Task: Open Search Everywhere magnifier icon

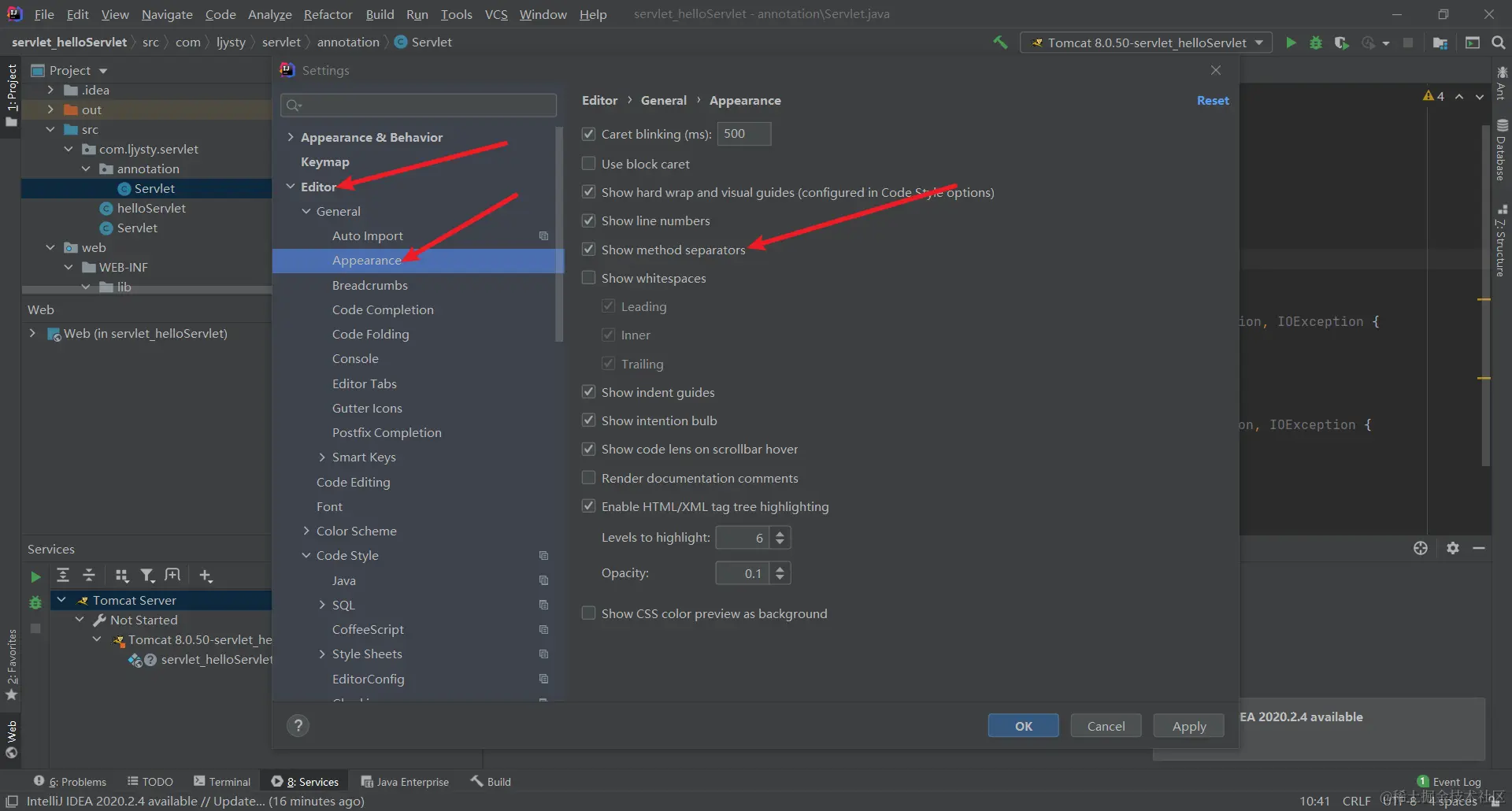Action: point(1499,43)
